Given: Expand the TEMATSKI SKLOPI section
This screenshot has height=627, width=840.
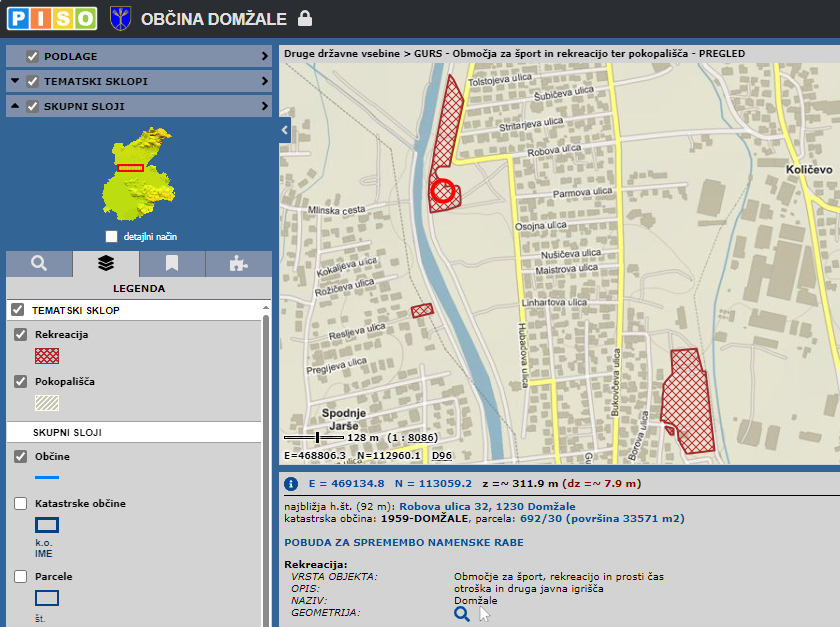Looking at the screenshot, I should pos(264,82).
